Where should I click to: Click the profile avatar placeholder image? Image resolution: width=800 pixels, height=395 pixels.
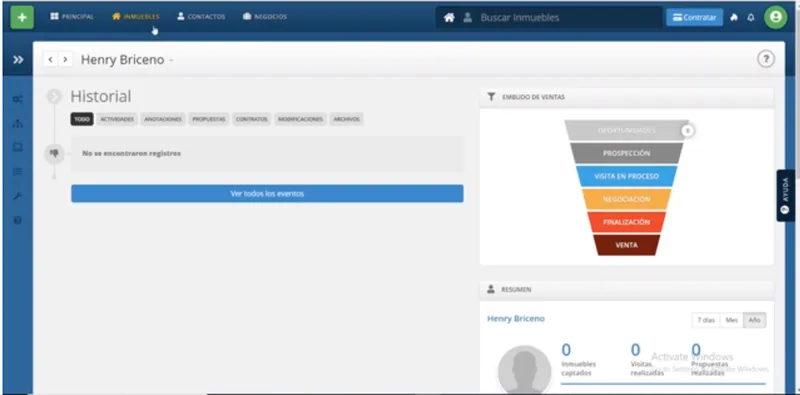pos(524,369)
